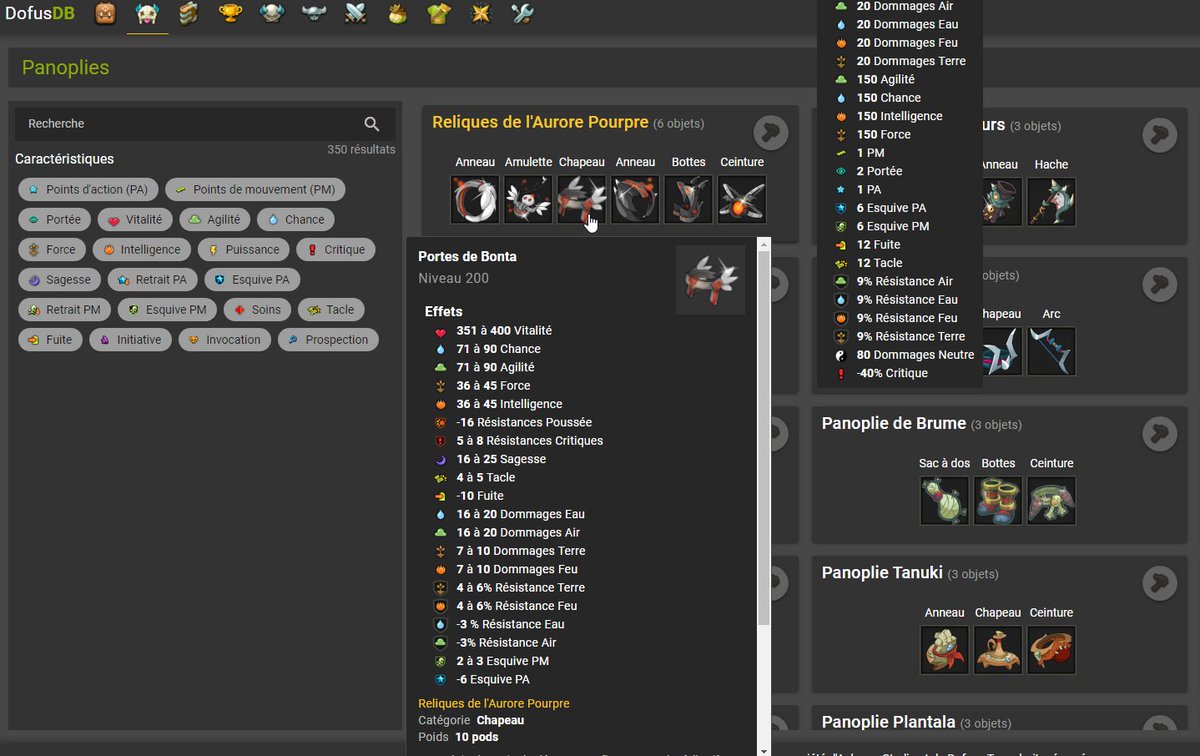Click the Hache item icon
The height and width of the screenshot is (756, 1200).
[x=1051, y=202]
